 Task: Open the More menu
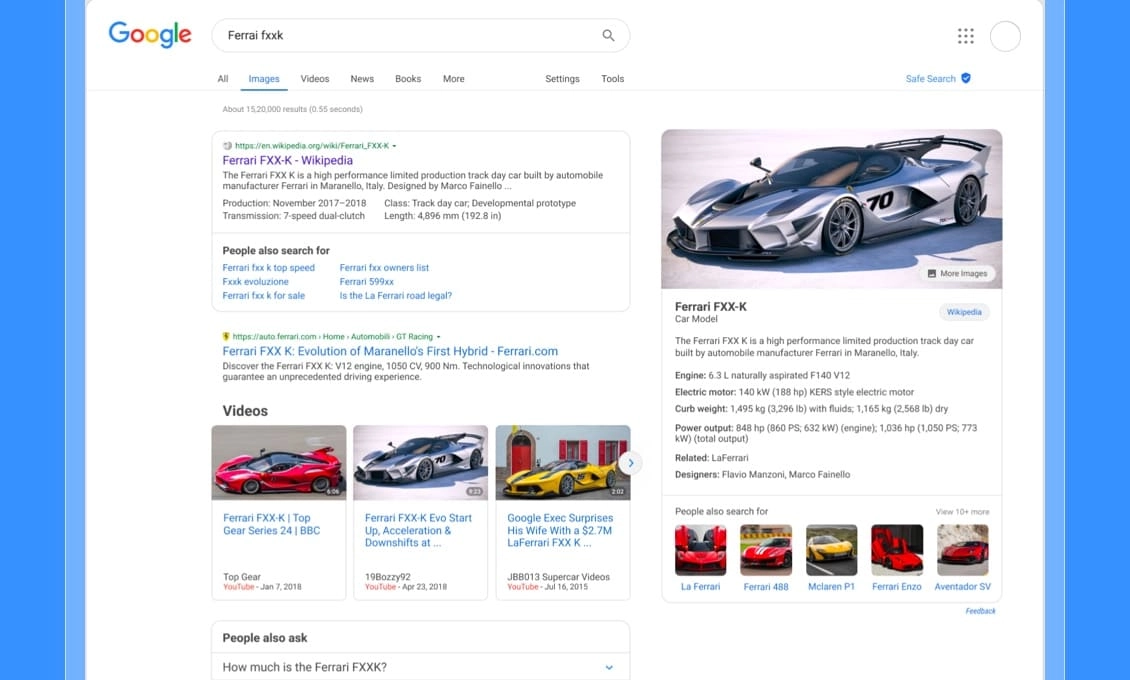453,79
